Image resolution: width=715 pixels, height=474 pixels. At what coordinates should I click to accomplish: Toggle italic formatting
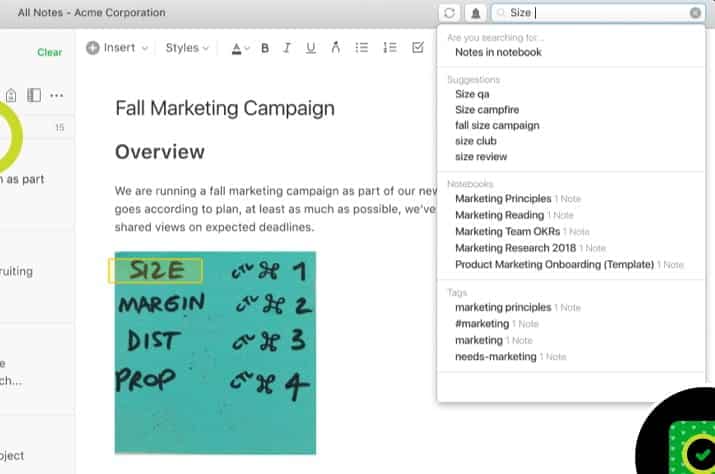(287, 48)
